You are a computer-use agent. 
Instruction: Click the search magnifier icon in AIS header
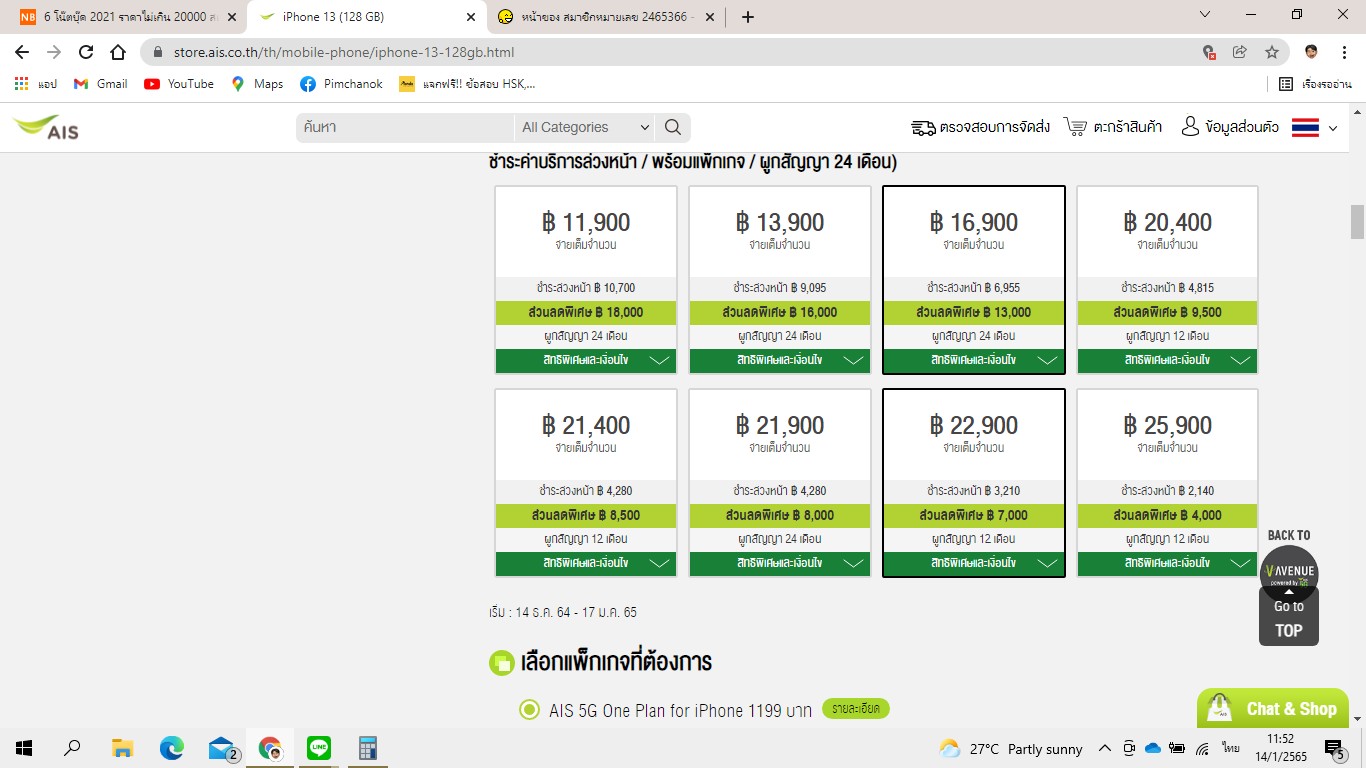(x=673, y=127)
